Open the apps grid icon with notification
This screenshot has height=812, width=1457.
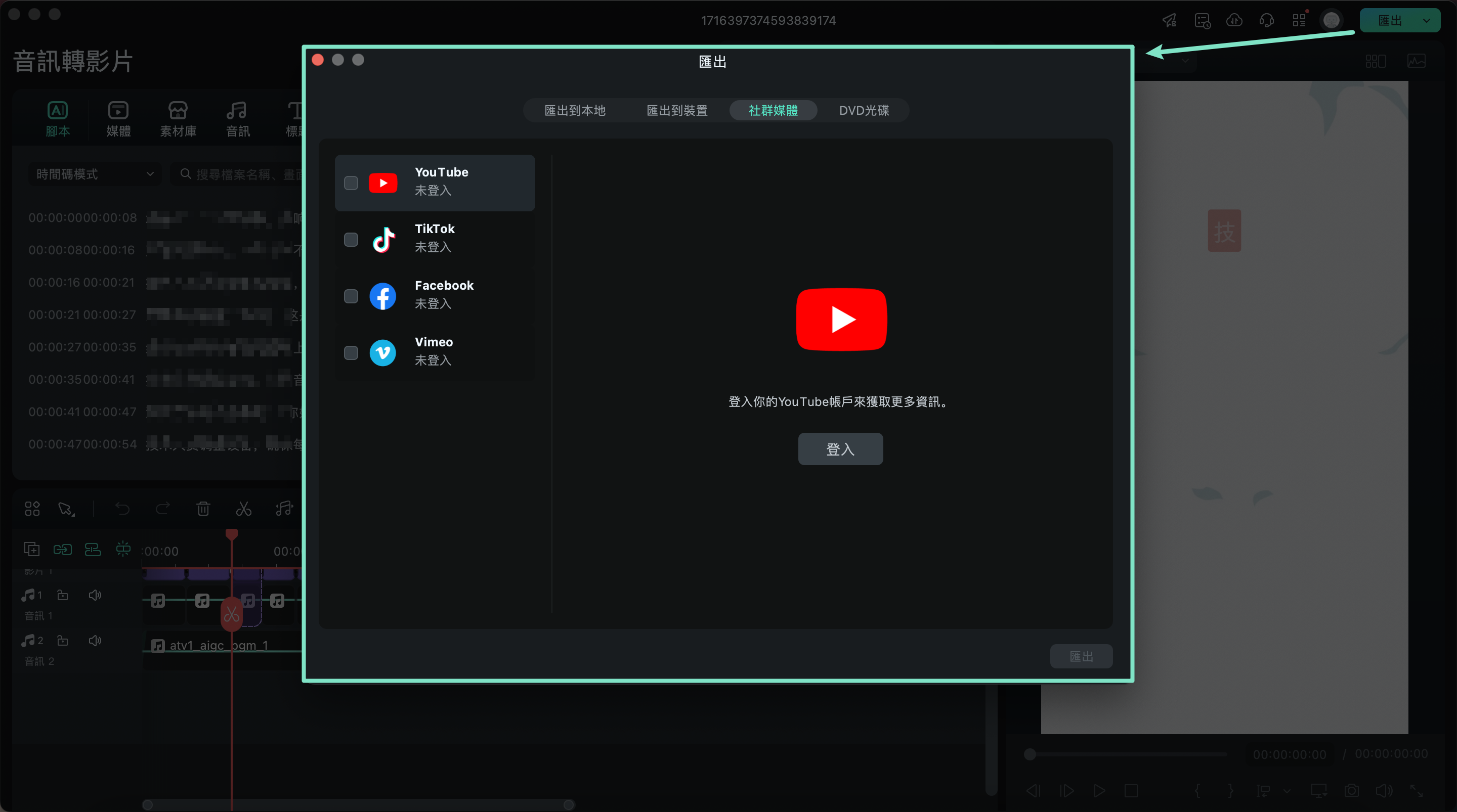click(1299, 20)
